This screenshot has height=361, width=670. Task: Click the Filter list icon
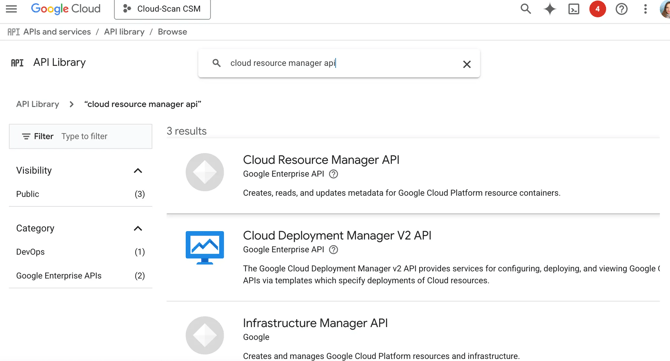coord(26,136)
